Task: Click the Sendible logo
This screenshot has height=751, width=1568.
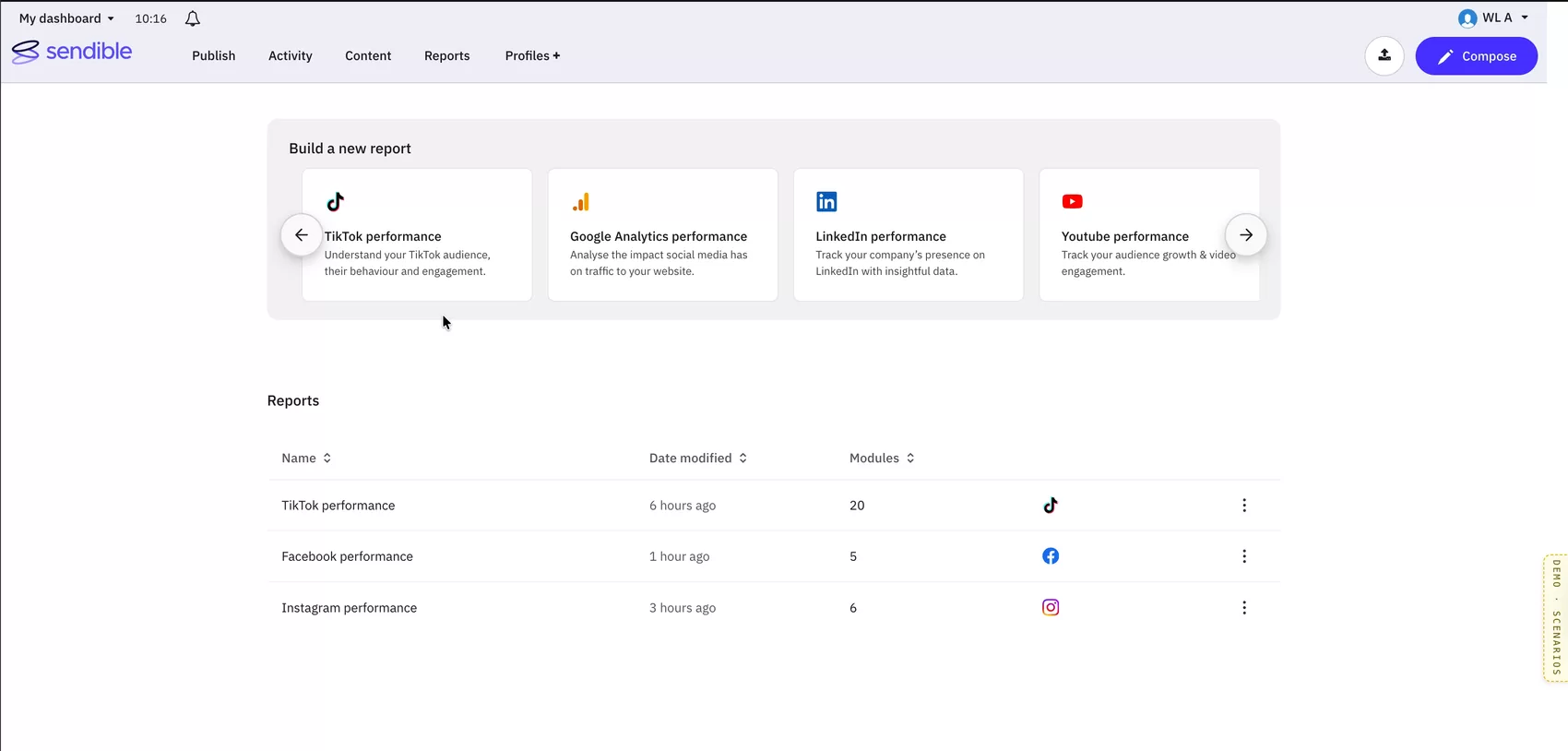Action: click(72, 52)
